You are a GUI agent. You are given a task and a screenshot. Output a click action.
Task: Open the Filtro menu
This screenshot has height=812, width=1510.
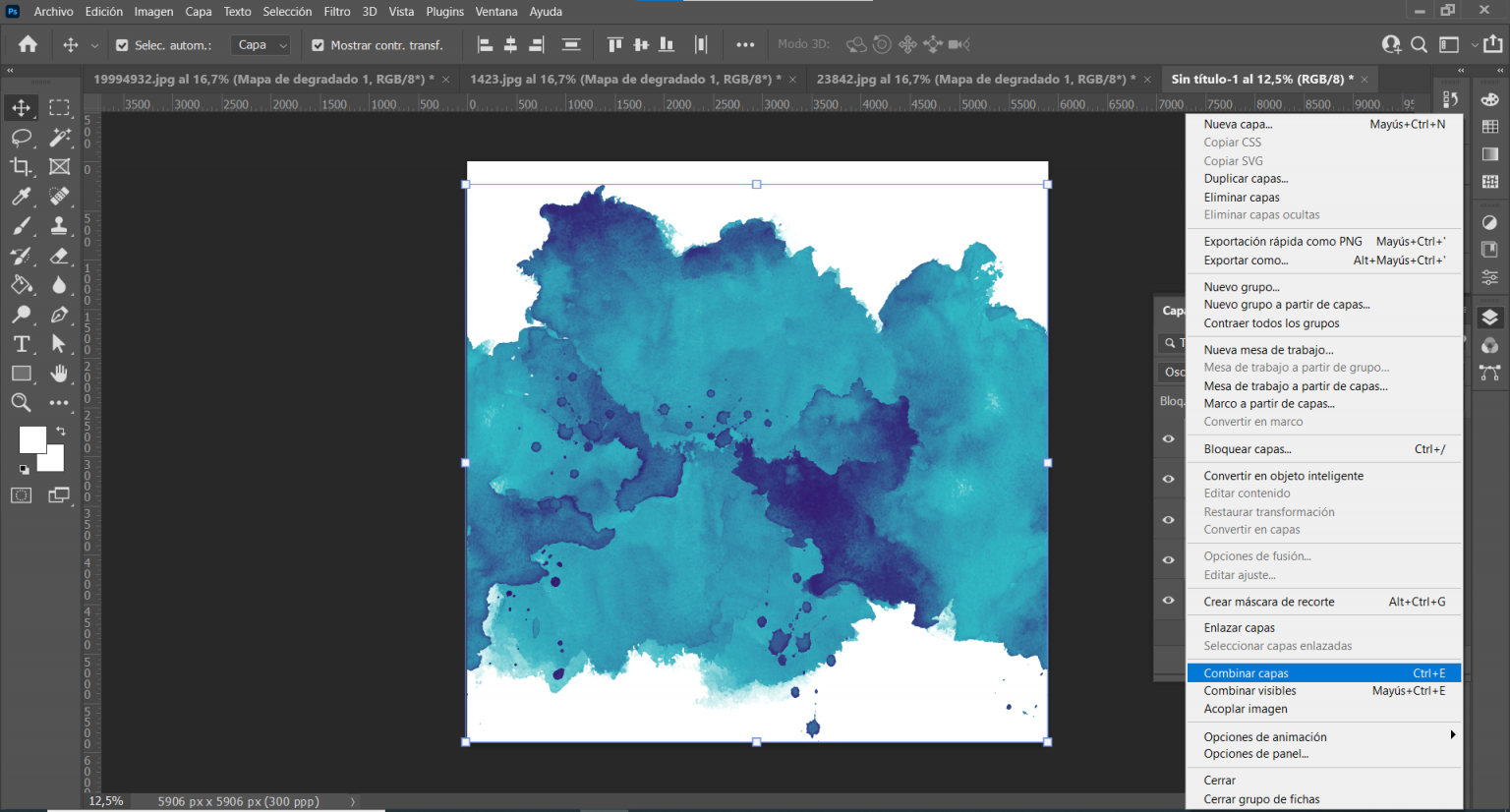337,12
